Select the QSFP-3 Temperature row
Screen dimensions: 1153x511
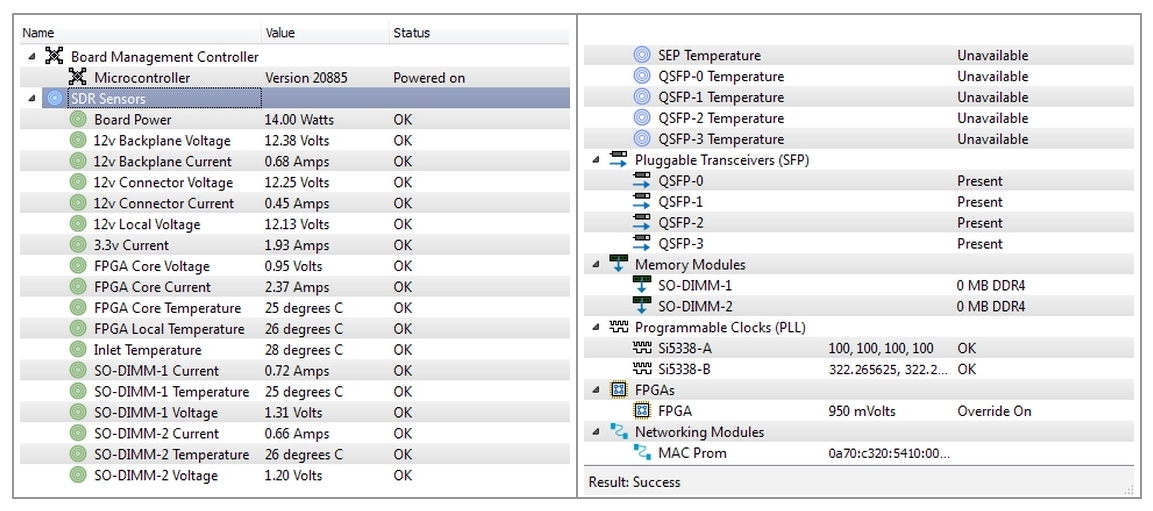pyautogui.click(x=859, y=139)
